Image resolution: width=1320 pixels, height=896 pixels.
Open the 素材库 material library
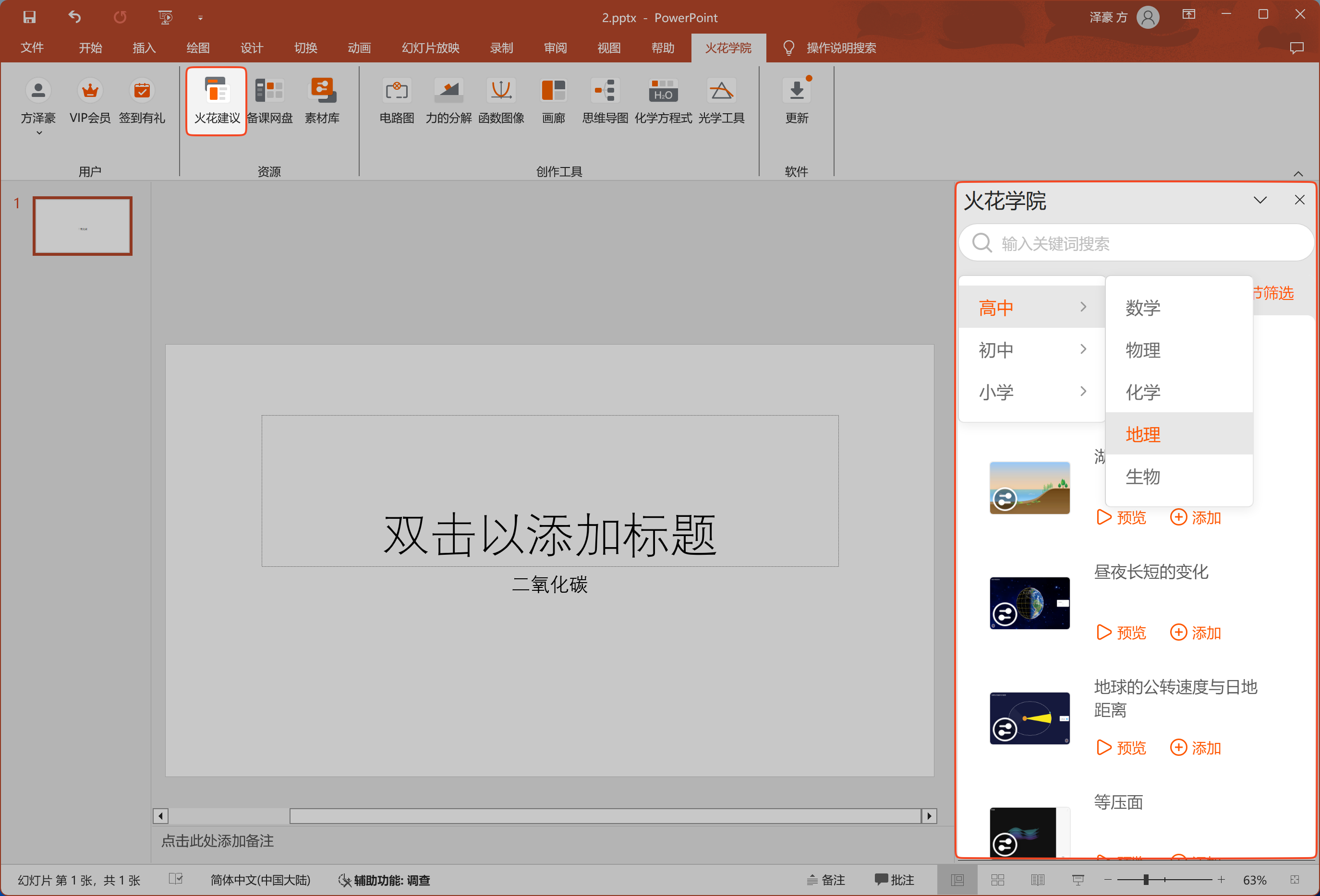coord(322,101)
